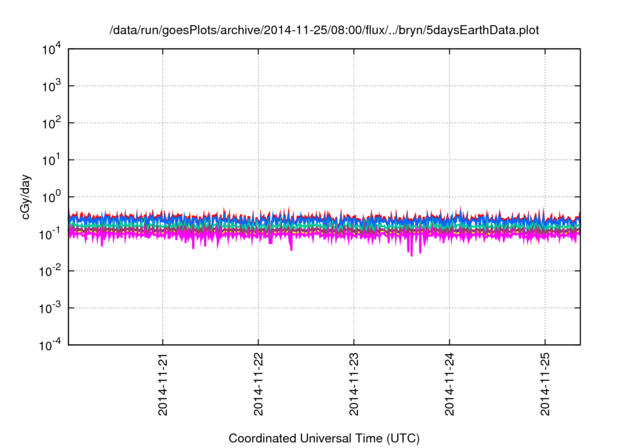Click the 2014-11-25 date label

point(545,384)
